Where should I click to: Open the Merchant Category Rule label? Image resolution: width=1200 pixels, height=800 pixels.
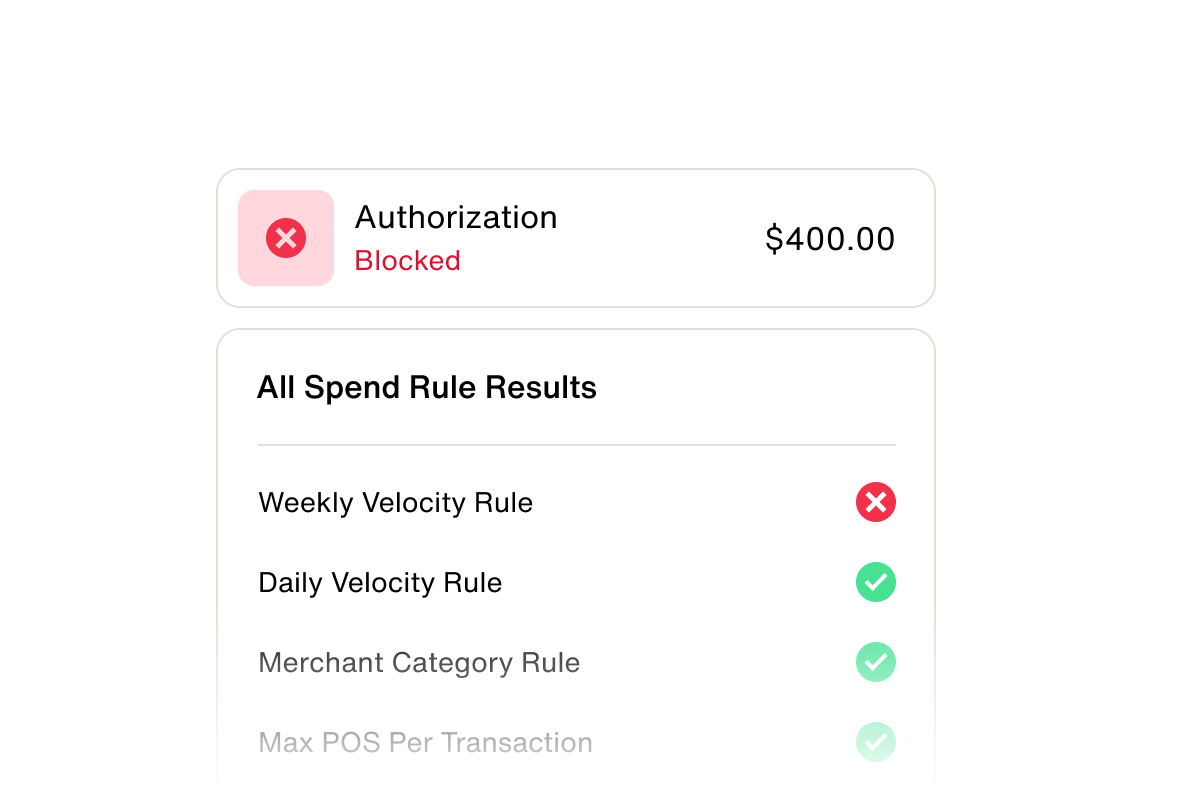pos(419,662)
